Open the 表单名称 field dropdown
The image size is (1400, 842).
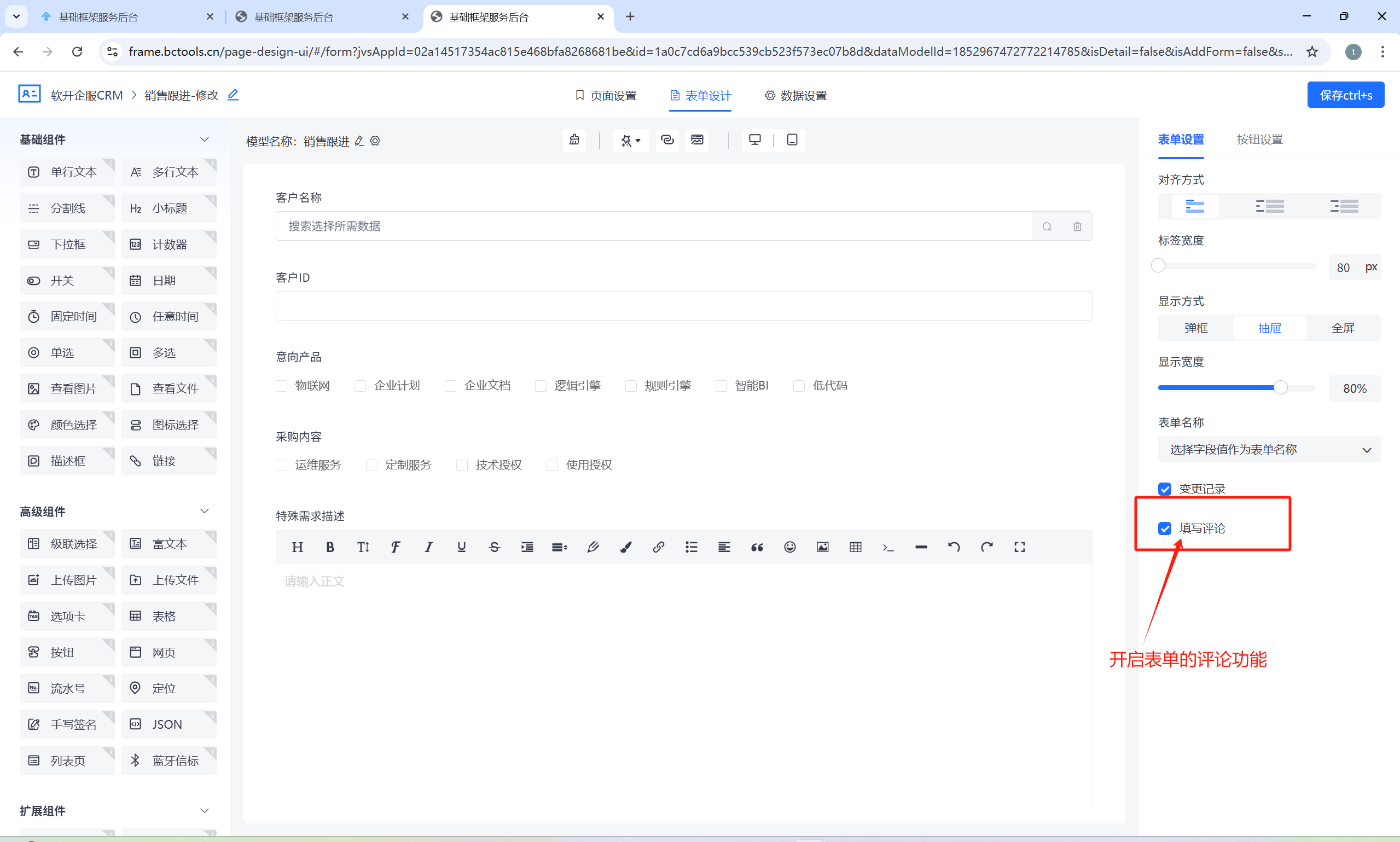click(x=1270, y=449)
